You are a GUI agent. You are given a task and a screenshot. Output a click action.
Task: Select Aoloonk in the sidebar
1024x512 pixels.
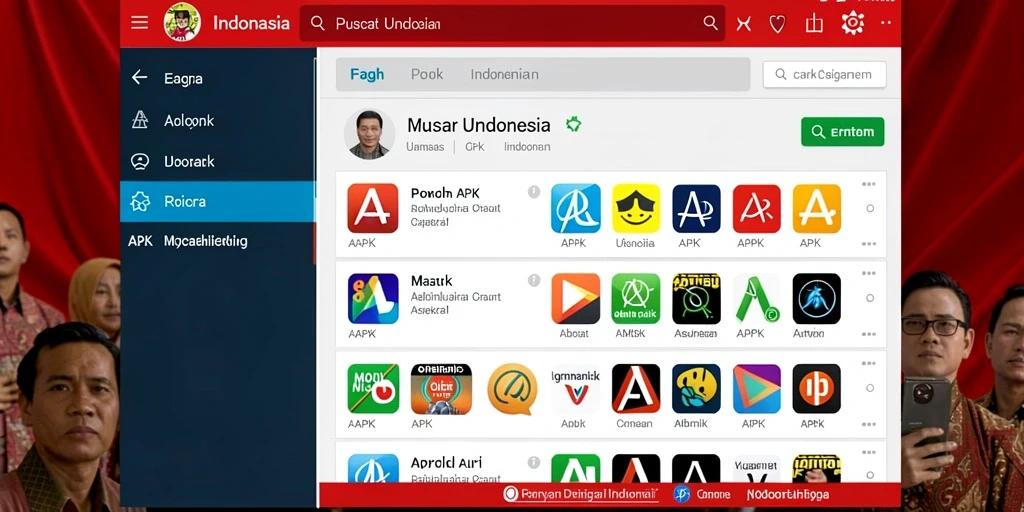click(x=217, y=120)
